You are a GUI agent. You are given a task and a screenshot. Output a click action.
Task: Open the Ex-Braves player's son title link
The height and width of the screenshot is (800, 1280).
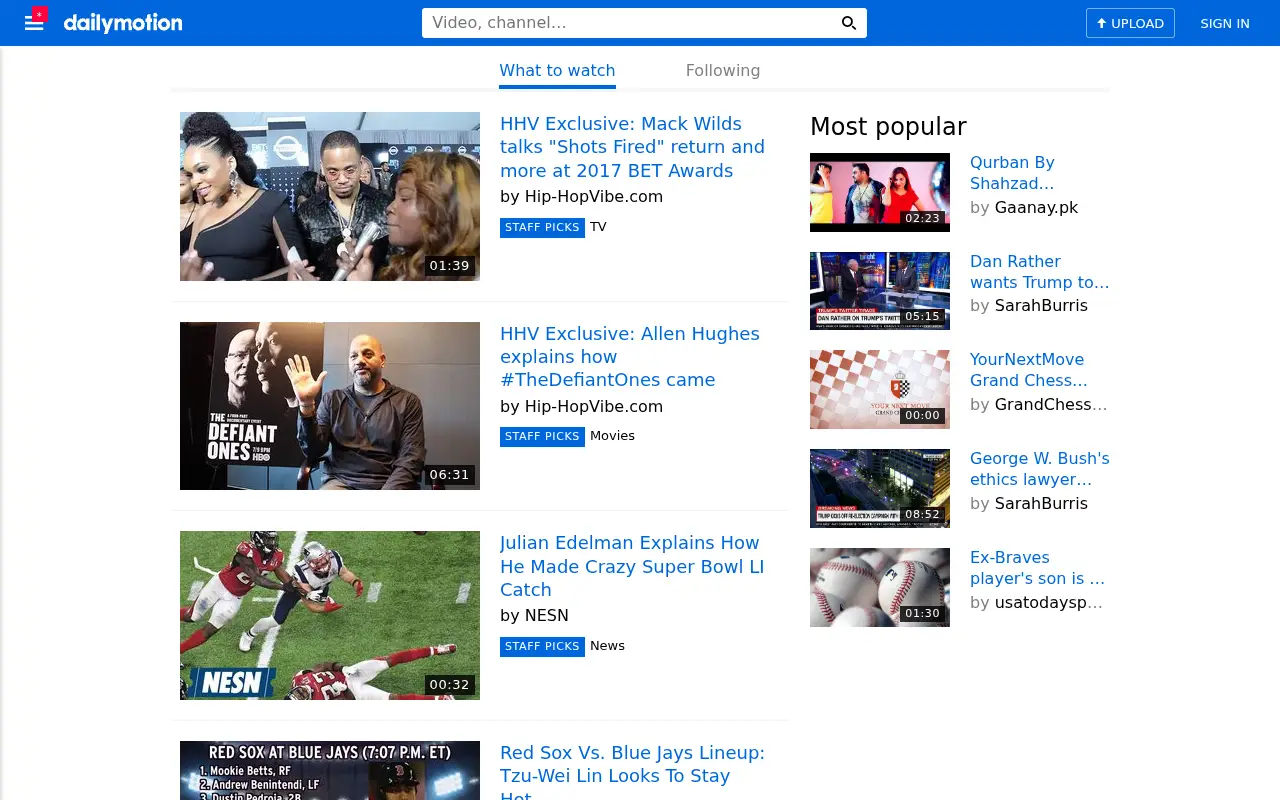pyautogui.click(x=1037, y=568)
